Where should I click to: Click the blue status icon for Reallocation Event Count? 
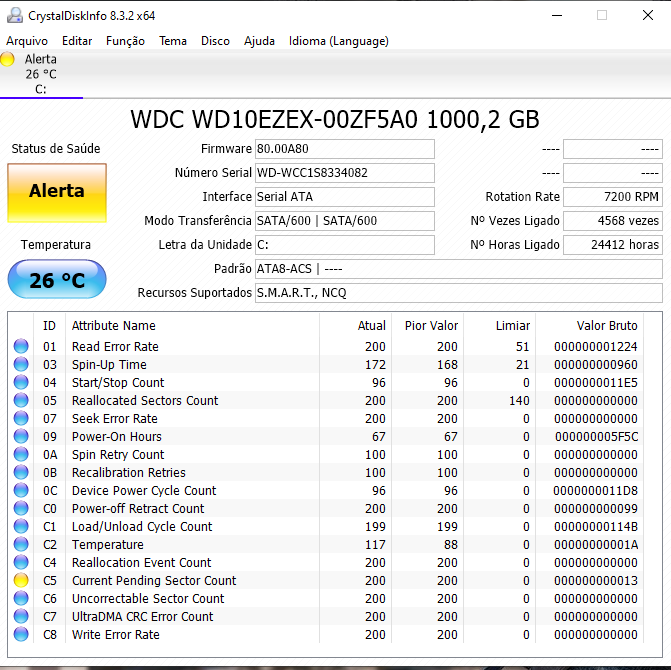tap(21, 562)
